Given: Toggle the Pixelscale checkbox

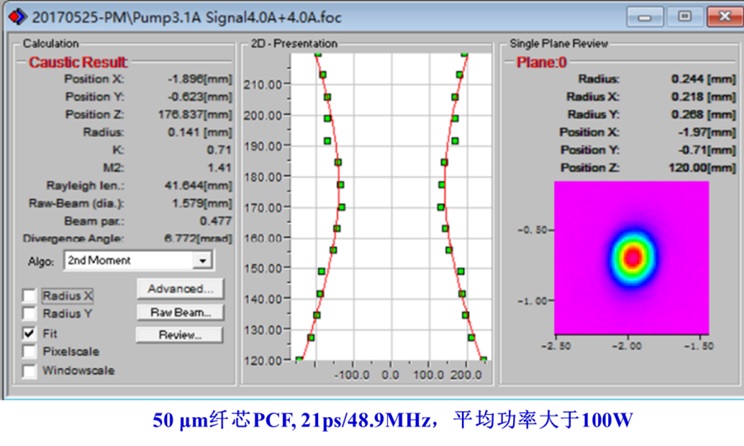Looking at the screenshot, I should coord(29,351).
